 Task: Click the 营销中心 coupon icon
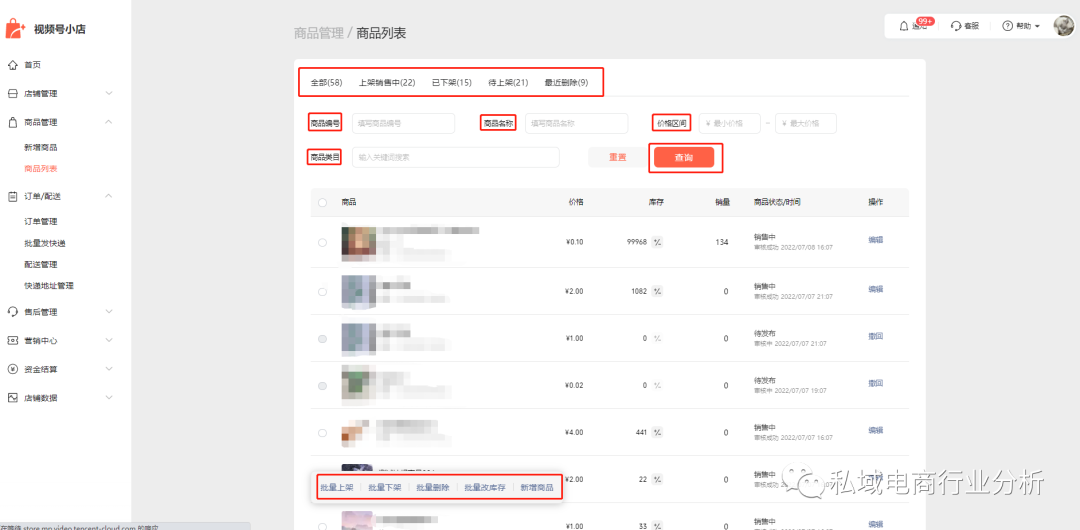point(12,340)
